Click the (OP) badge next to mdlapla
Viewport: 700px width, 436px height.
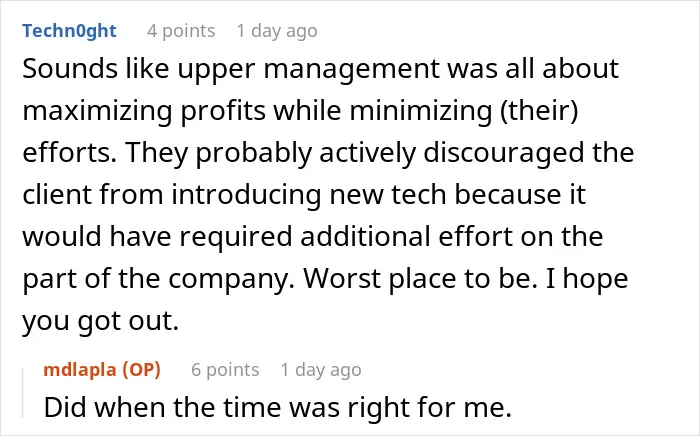point(142,370)
